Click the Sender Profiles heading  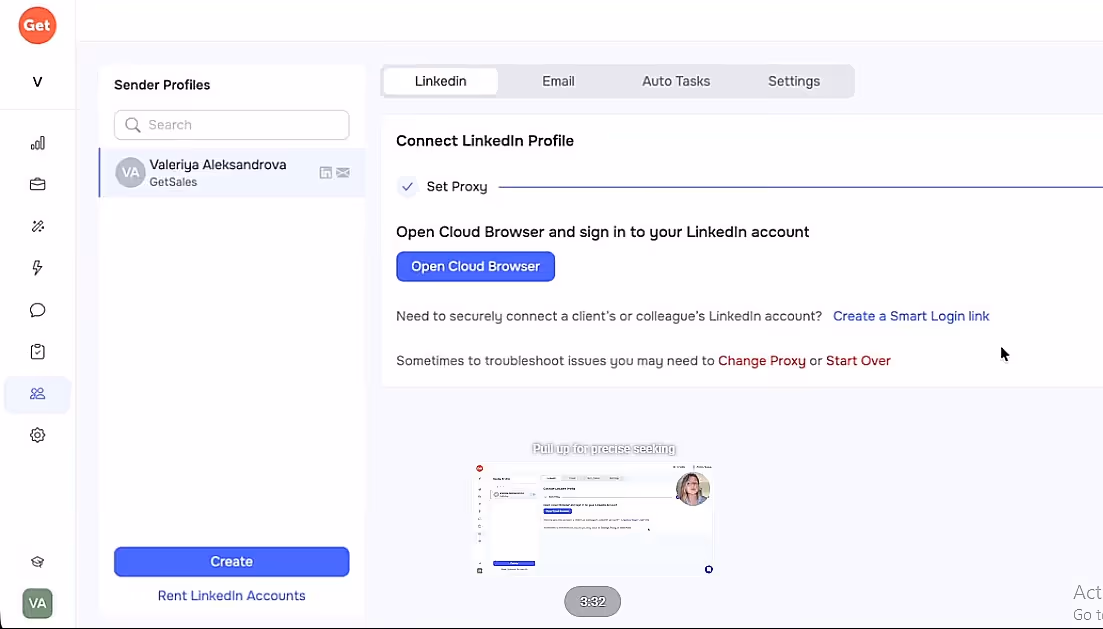[162, 85]
